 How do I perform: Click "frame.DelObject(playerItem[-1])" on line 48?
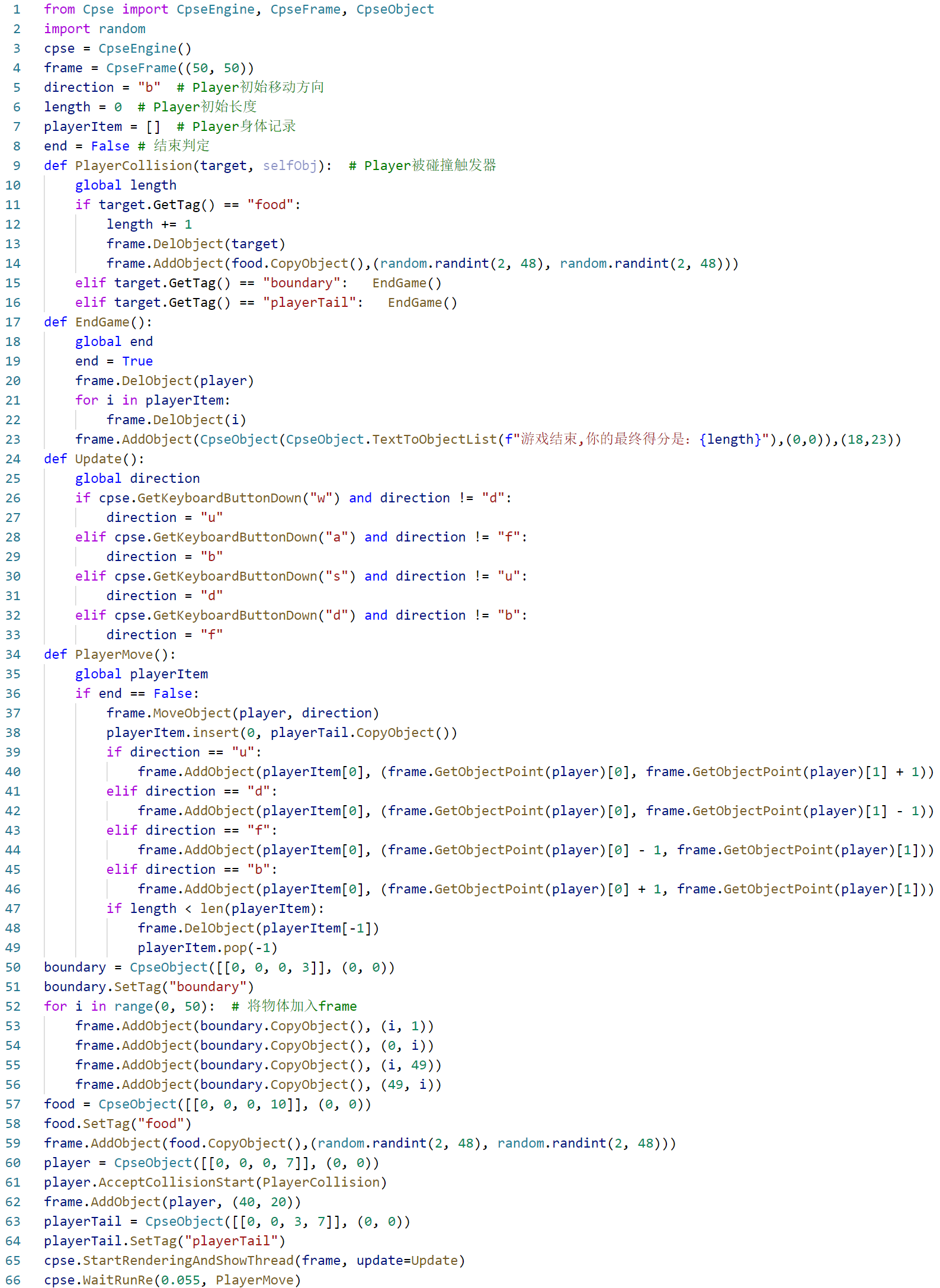pyautogui.click(x=259, y=928)
